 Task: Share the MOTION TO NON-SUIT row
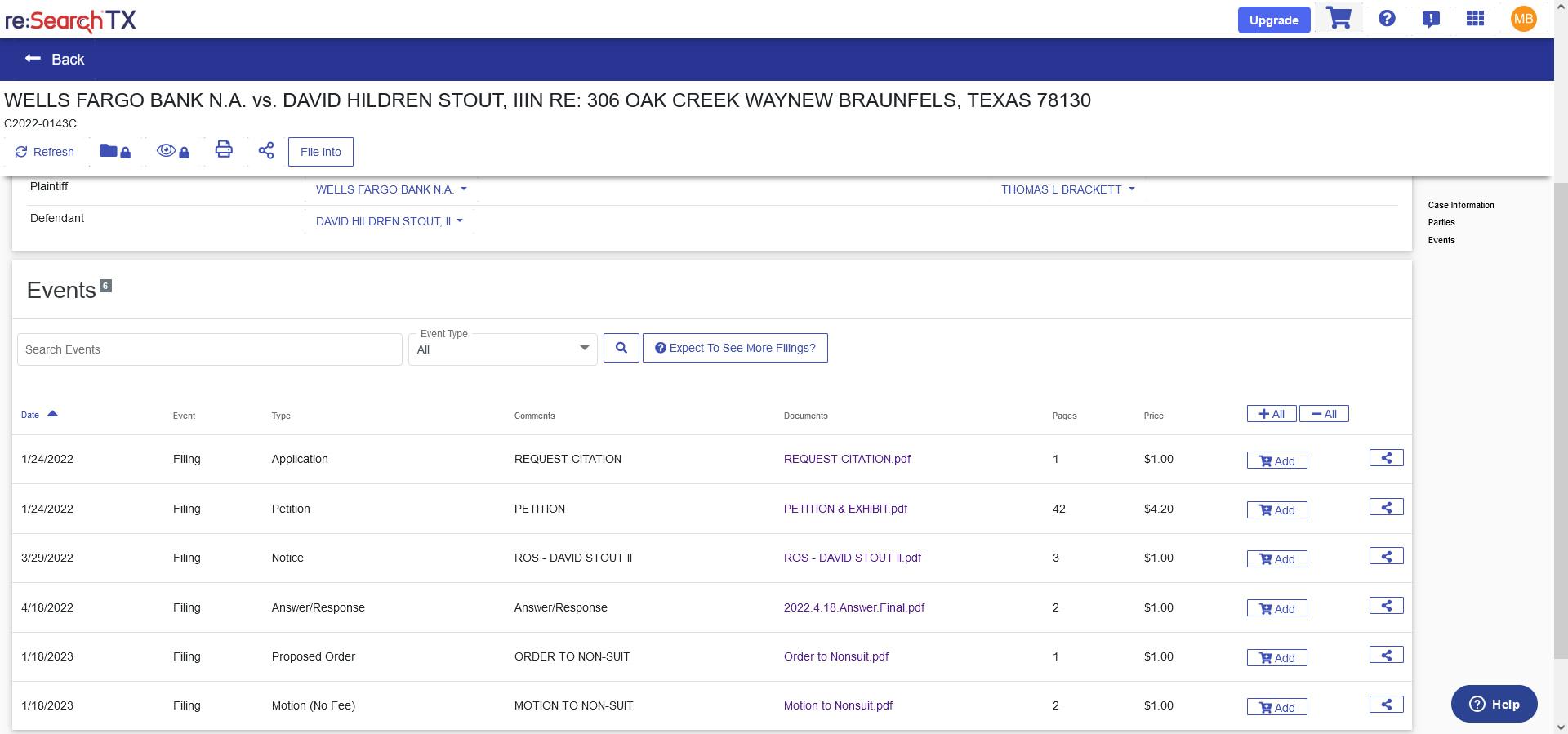[1387, 704]
